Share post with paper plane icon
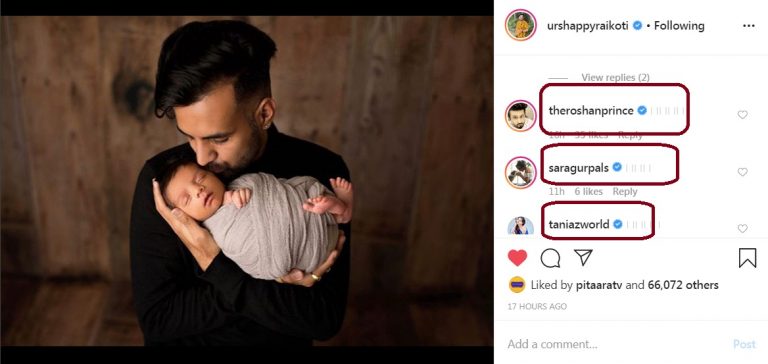The width and height of the screenshot is (768, 364). click(x=583, y=257)
